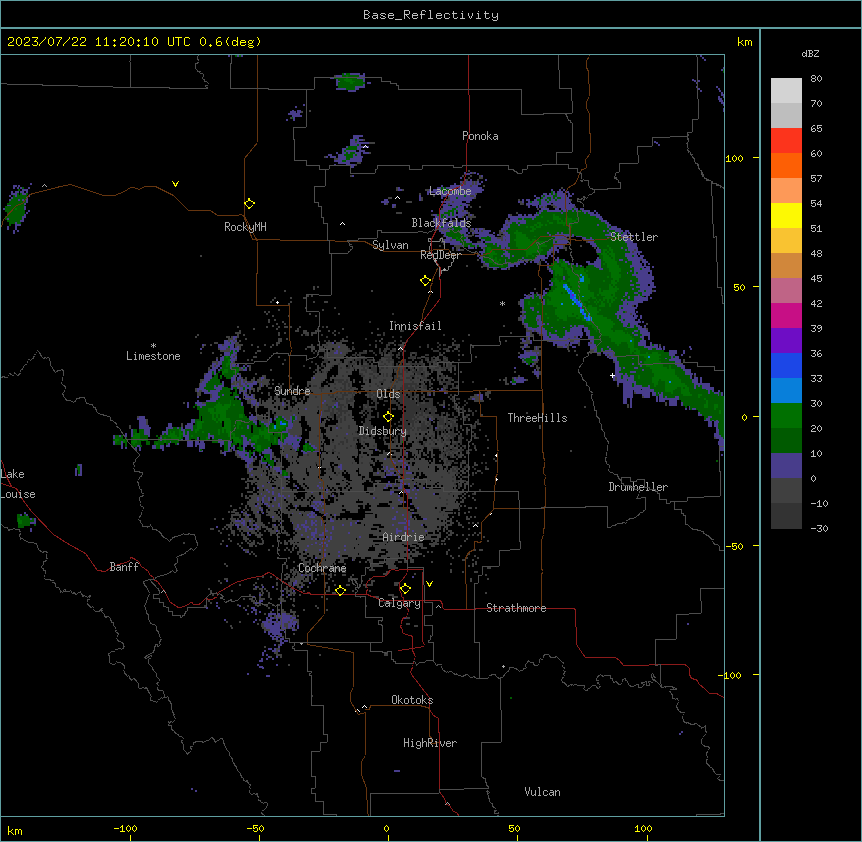Select the Sundre label
This screenshot has height=842, width=862.
292,391
